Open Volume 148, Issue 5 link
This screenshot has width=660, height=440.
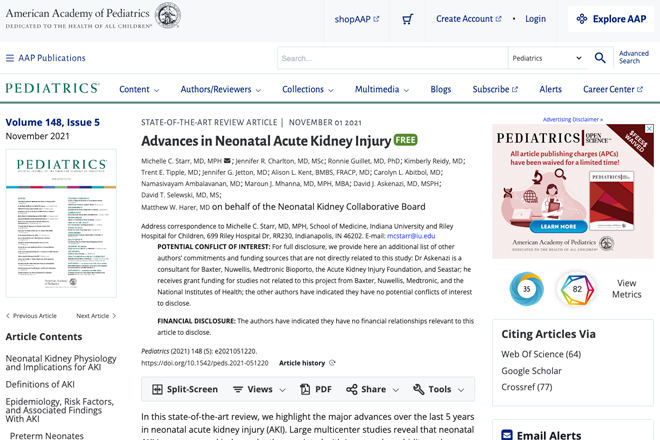coord(53,123)
